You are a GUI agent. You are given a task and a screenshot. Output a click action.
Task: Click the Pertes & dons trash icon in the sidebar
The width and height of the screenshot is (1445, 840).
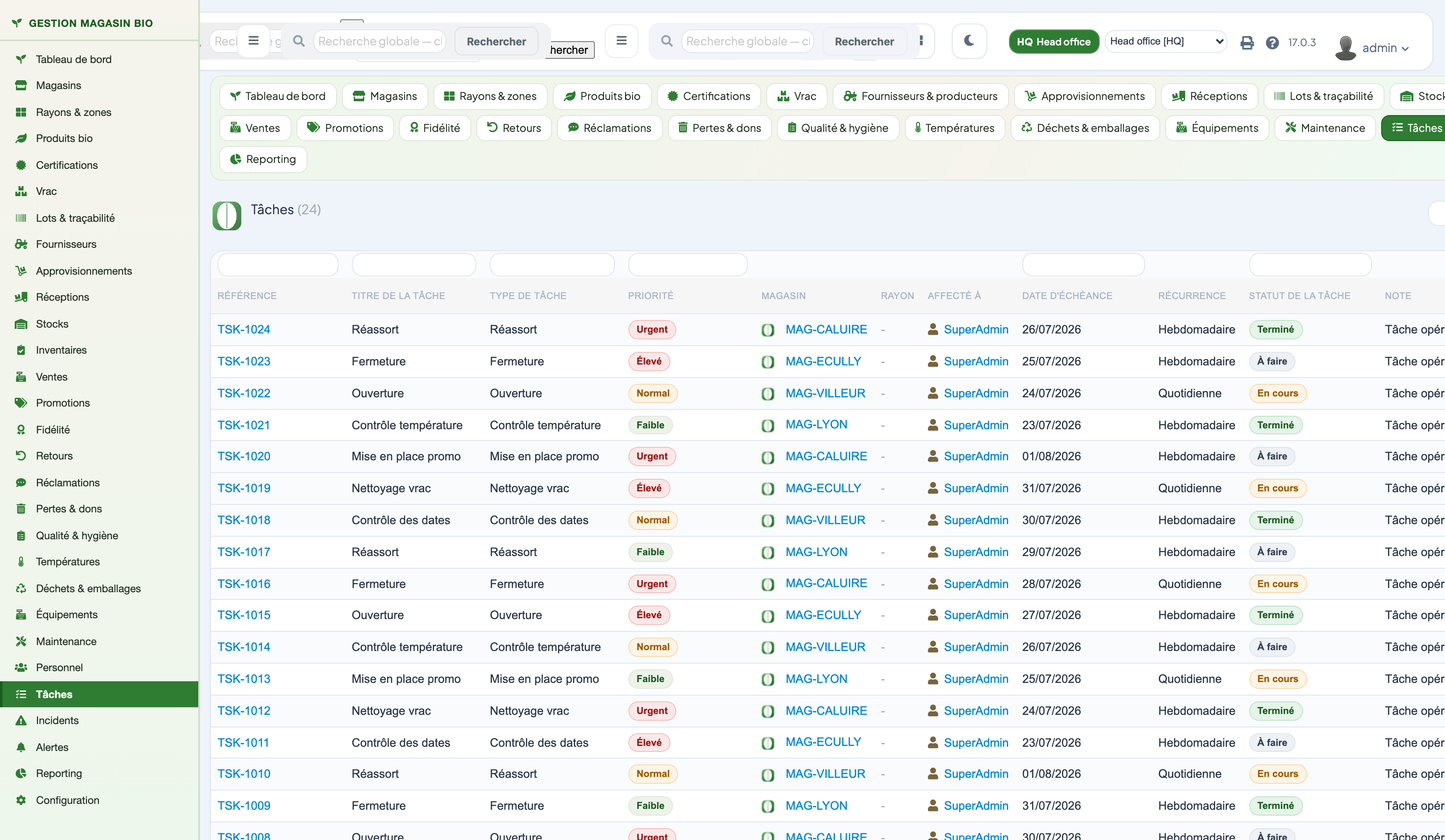click(21, 509)
